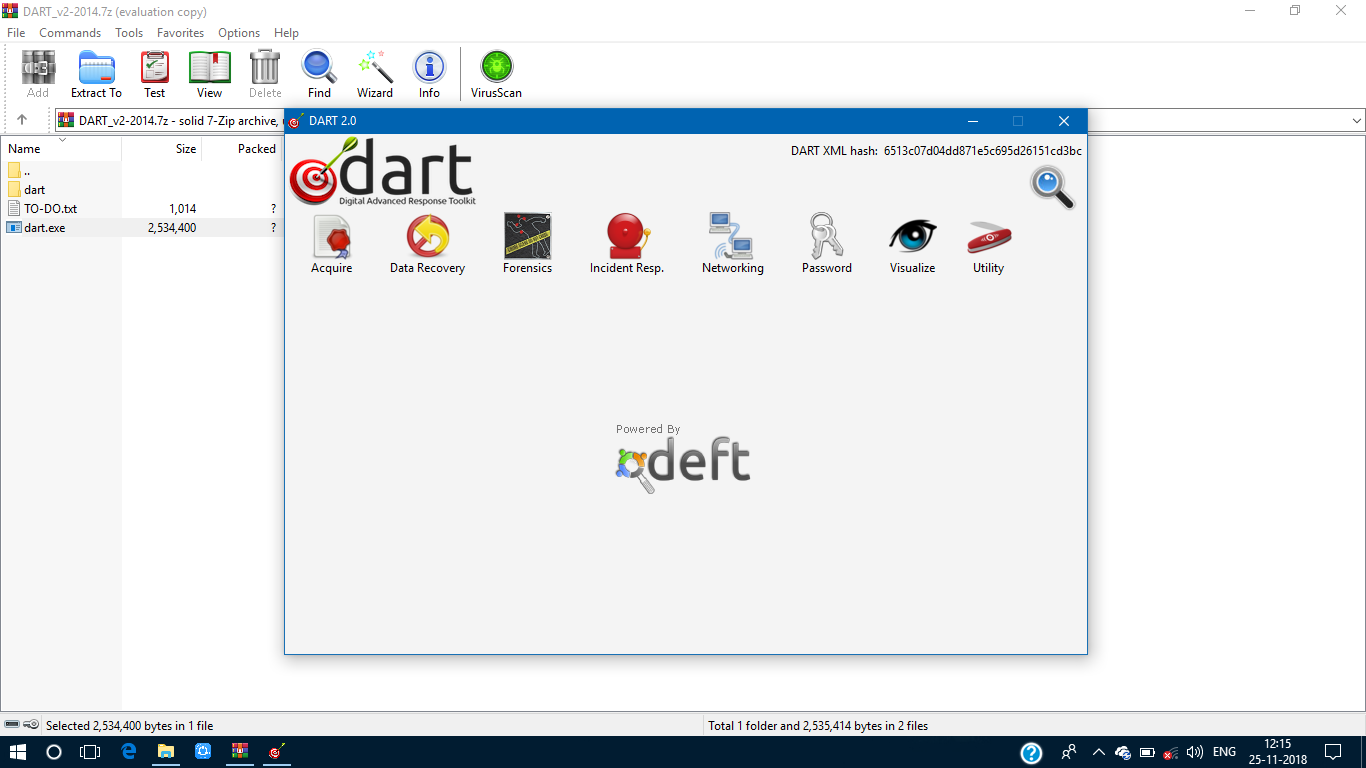The image size is (1366, 768).
Task: Go up one folder level in WinRAR
Action: [22, 120]
